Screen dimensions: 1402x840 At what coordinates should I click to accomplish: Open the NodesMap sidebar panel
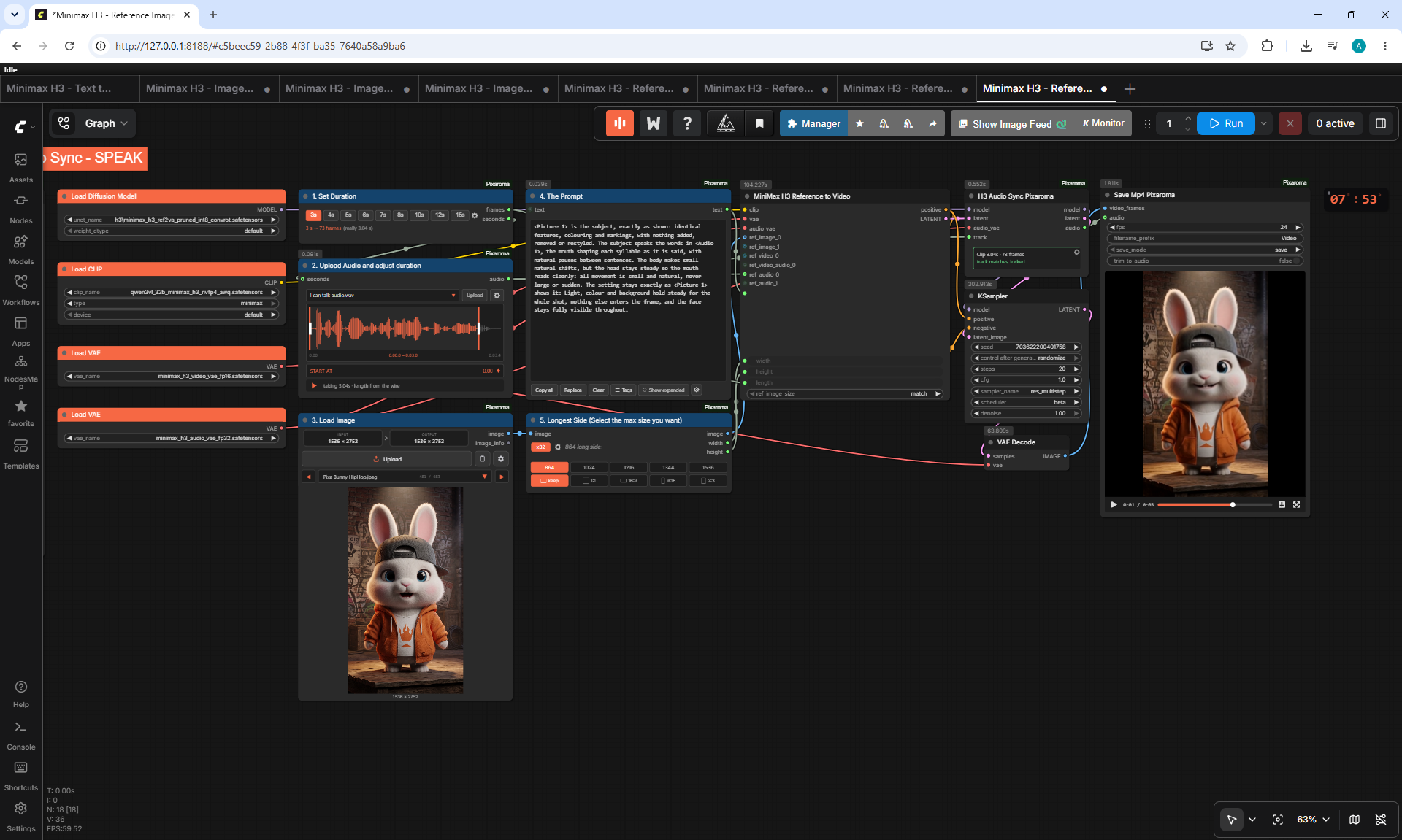pos(20,371)
